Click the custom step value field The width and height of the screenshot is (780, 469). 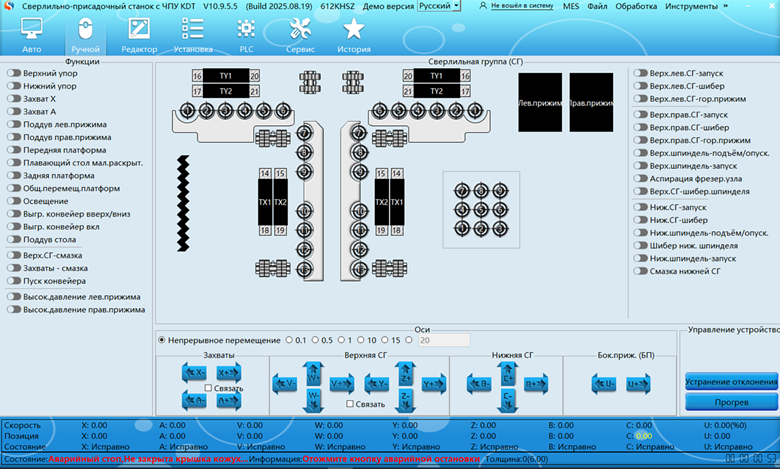click(444, 340)
